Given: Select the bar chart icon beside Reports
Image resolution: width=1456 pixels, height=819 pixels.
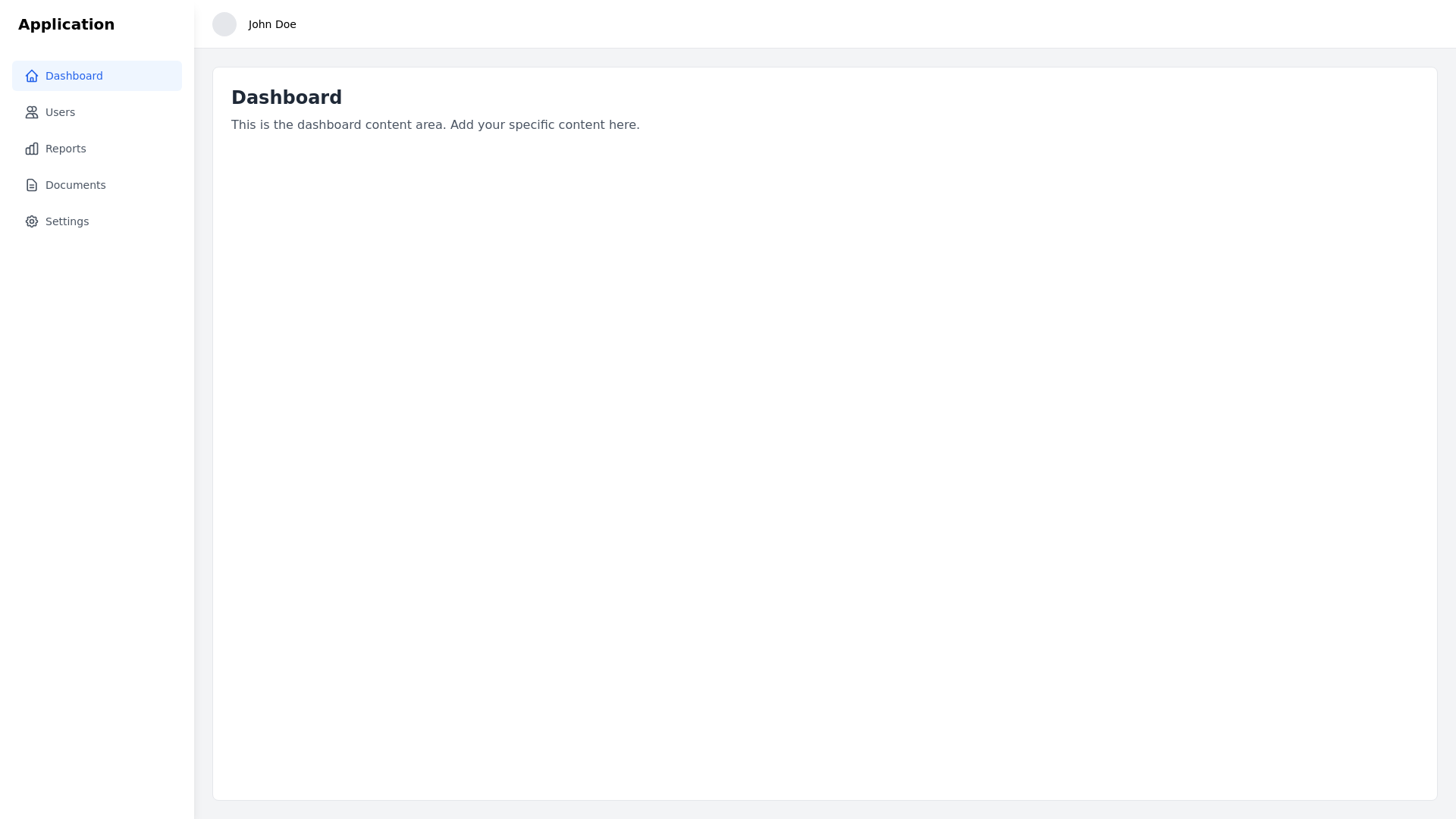Looking at the screenshot, I should (31, 149).
